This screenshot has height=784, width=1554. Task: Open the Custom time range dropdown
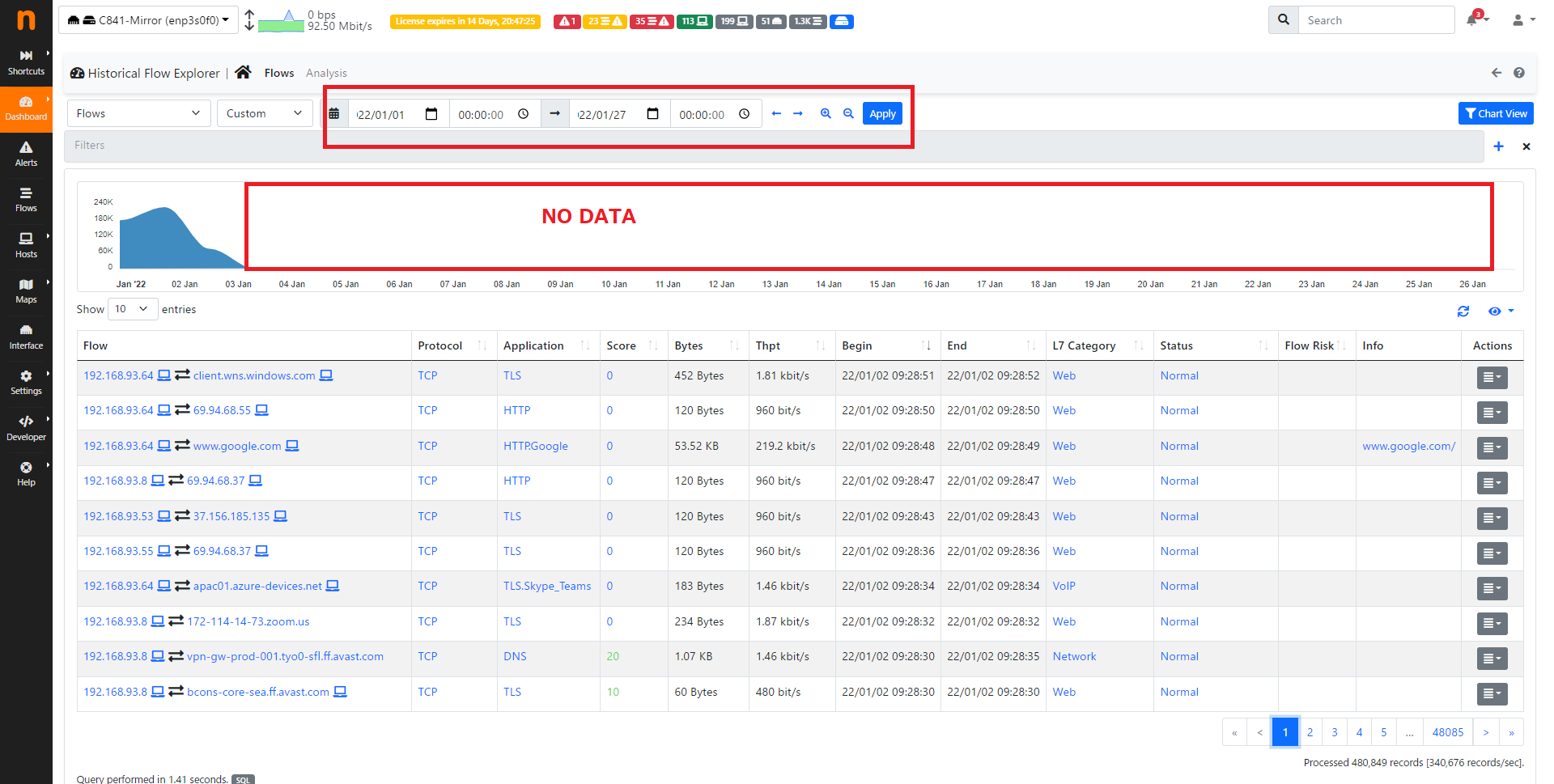point(265,113)
